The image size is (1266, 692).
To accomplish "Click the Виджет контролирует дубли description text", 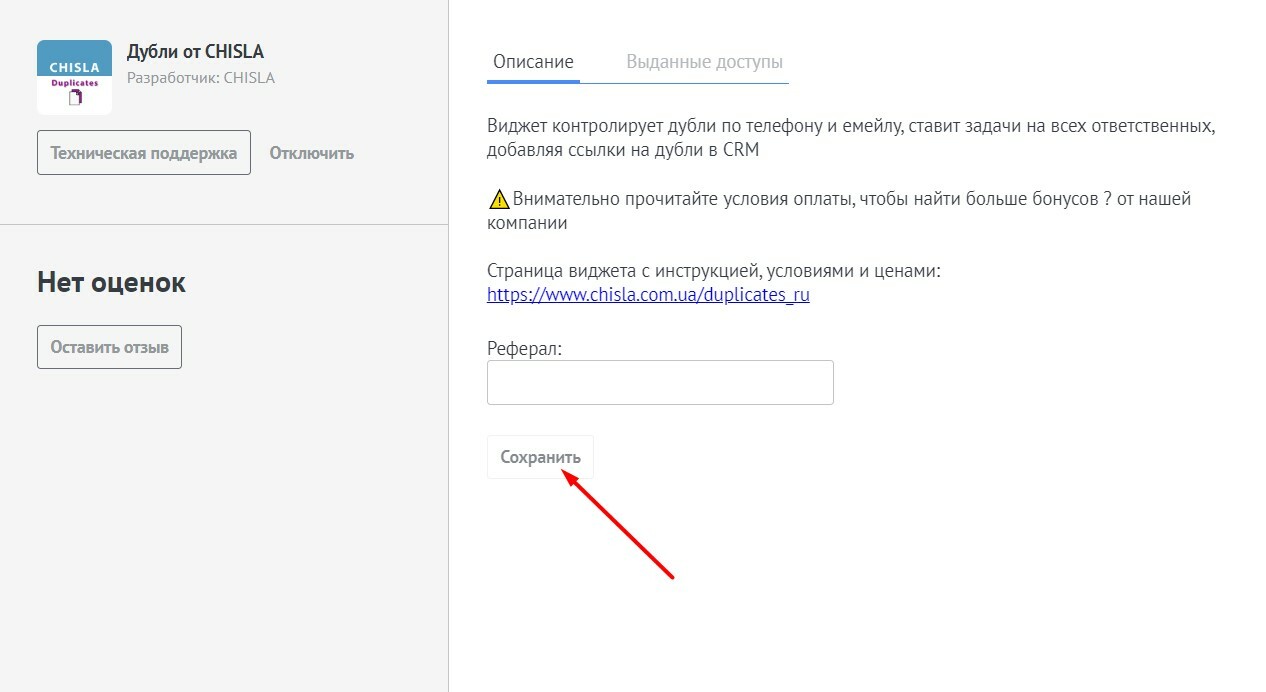I will pyautogui.click(x=851, y=139).
